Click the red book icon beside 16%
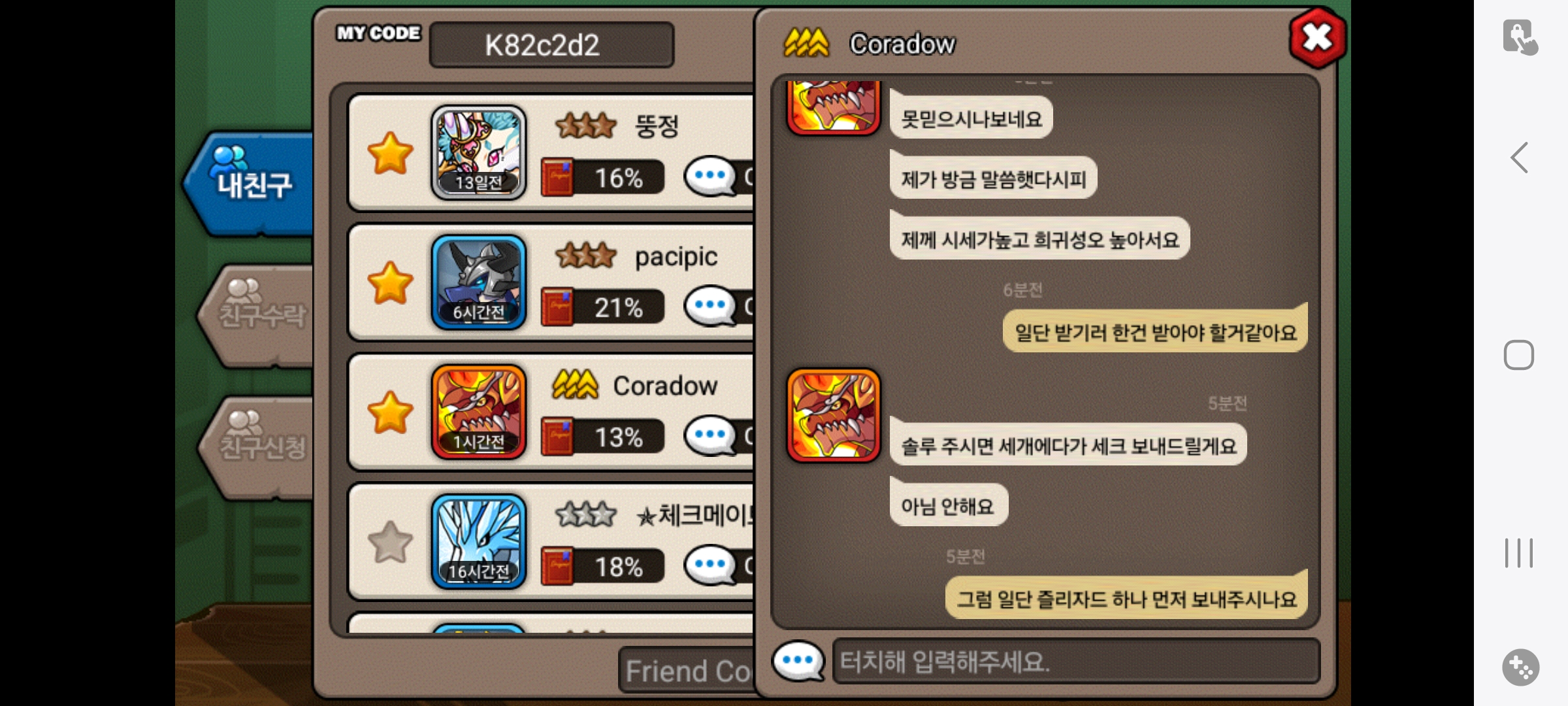Viewport: 1568px width, 706px height. click(x=557, y=177)
